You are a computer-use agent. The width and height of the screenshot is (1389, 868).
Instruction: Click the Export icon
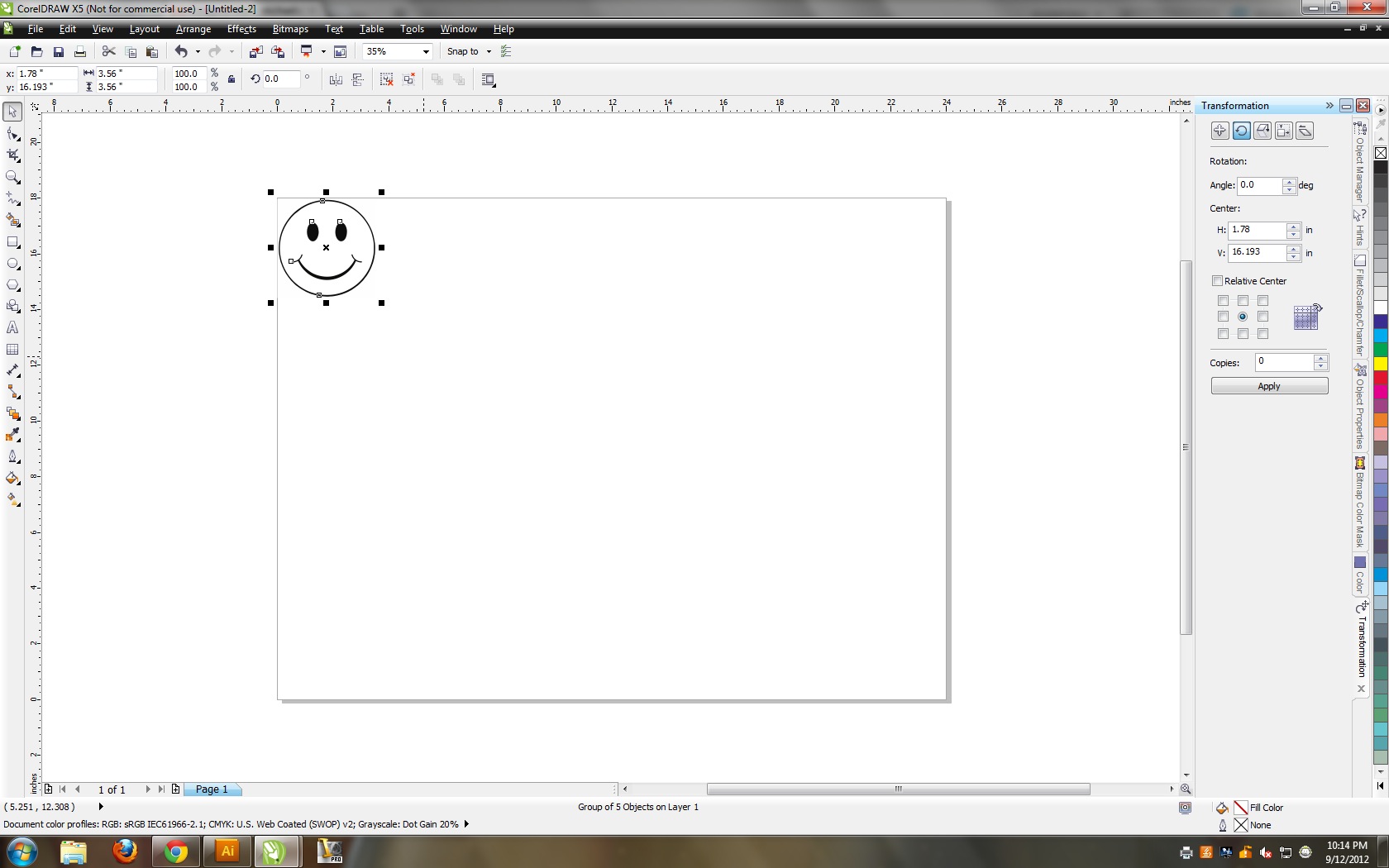278,51
